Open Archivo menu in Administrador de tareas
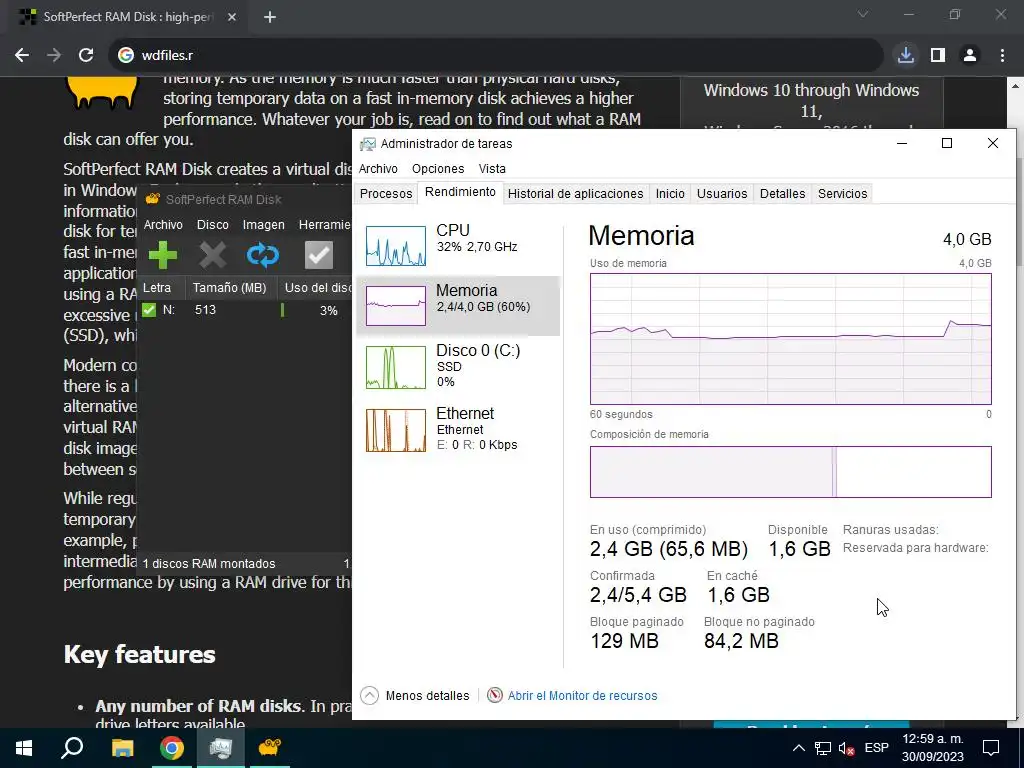 click(378, 168)
